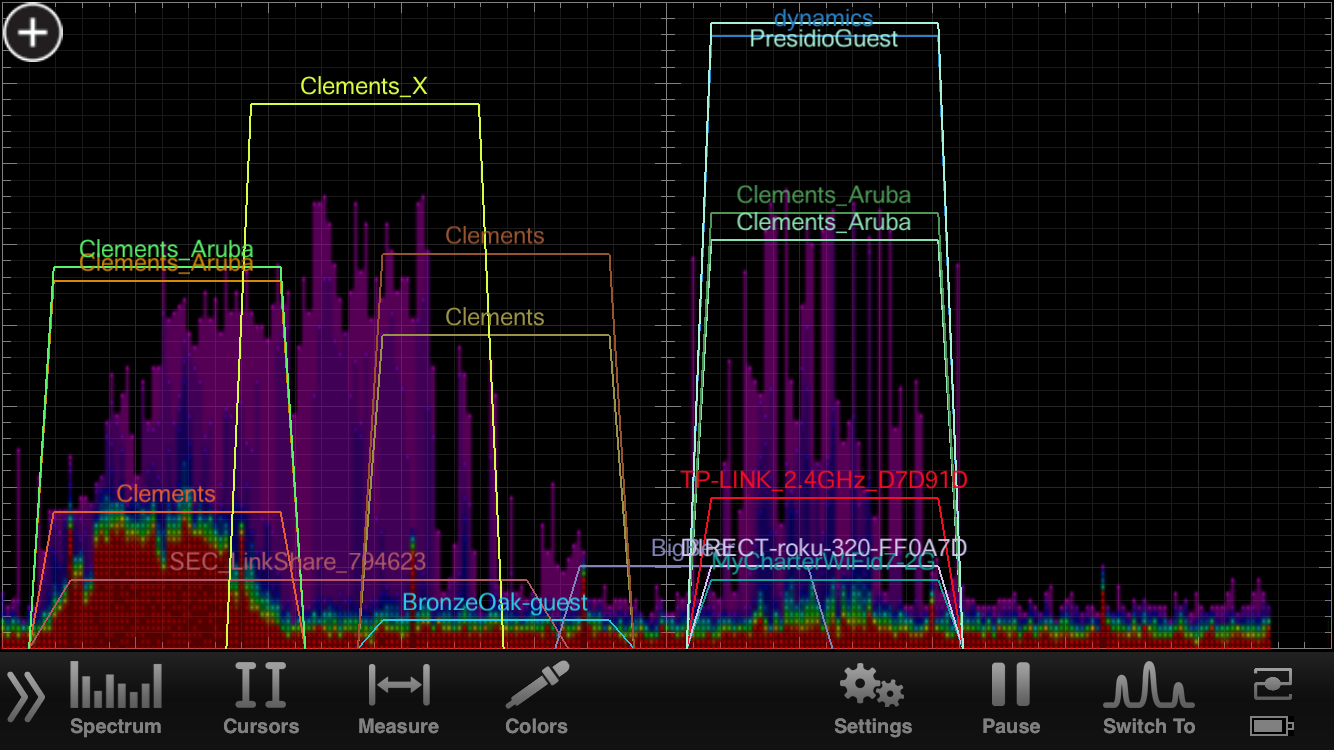Image resolution: width=1334 pixels, height=750 pixels.
Task: Select the SEC_LinkShare_794623 network label
Action: pos(297,562)
